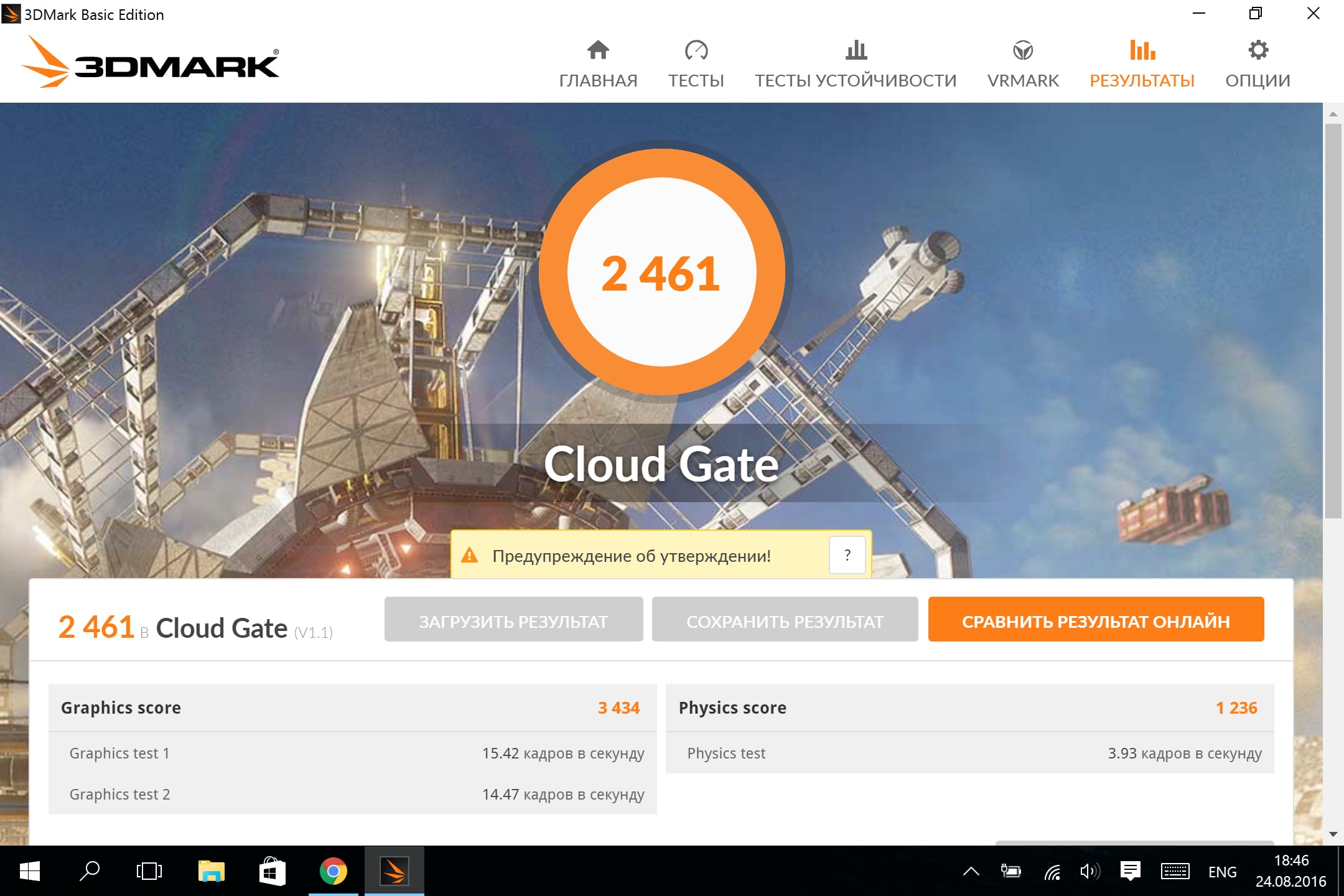This screenshot has height=896, width=1344.
Task: Click the СОХРАНИТЬ РЕЗУЛЬТАТ button
Action: coord(785,619)
